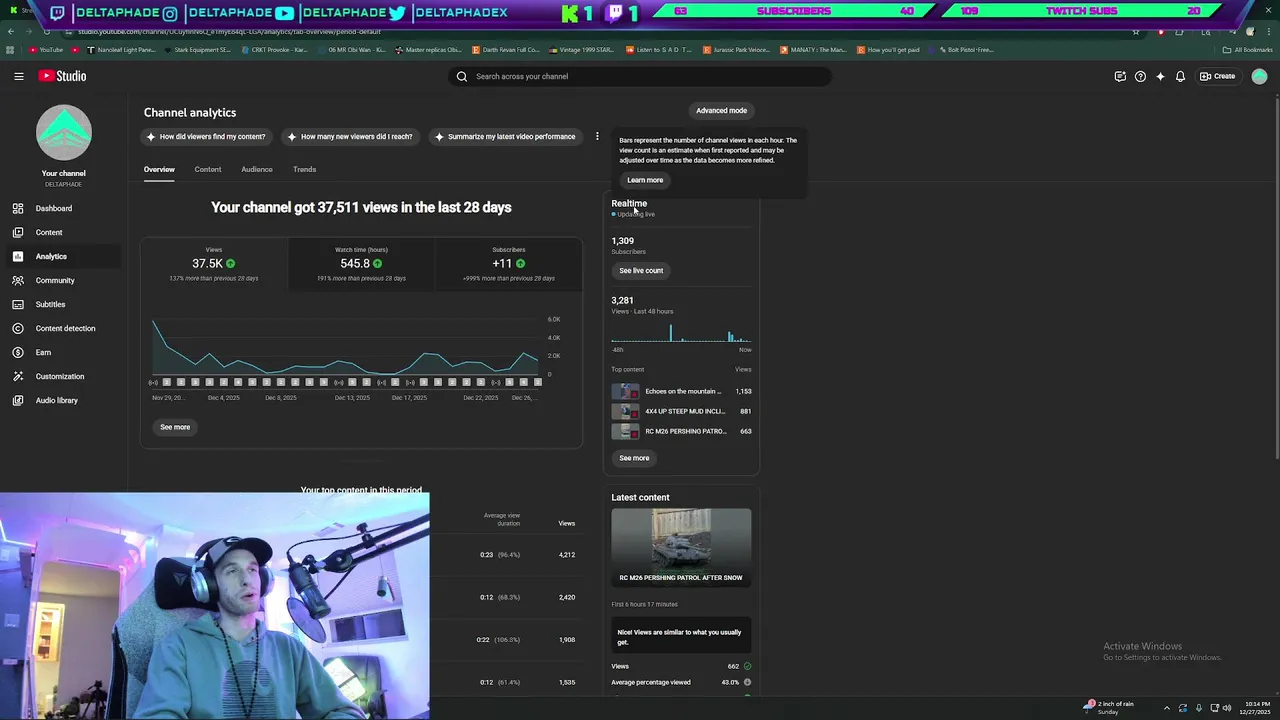Open 'Echoes on the mountain' top content row
Screen dimensions: 1280x720
click(681, 391)
